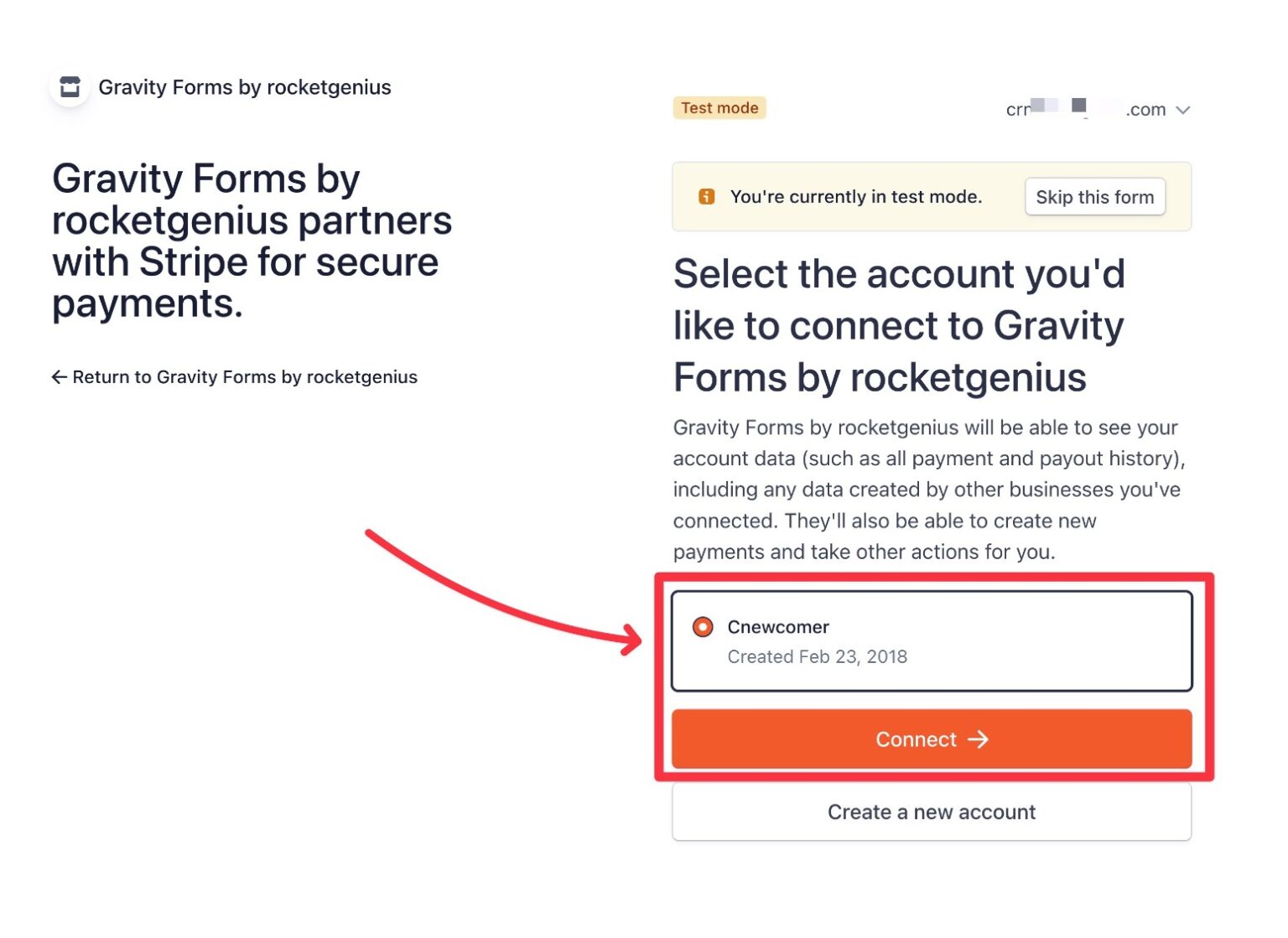The width and height of the screenshot is (1288, 938).
Task: Click the "Select the account" heading
Action: [899, 325]
